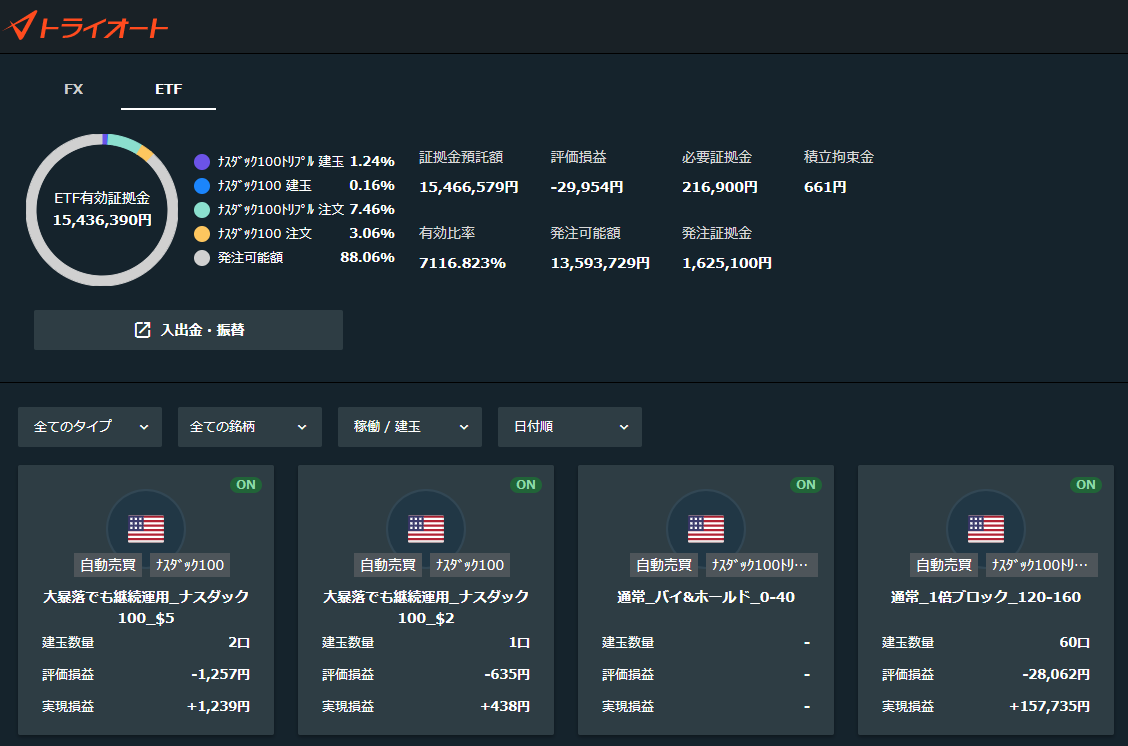Click 評価損益 -1,257円 on $5 card

coord(221,675)
